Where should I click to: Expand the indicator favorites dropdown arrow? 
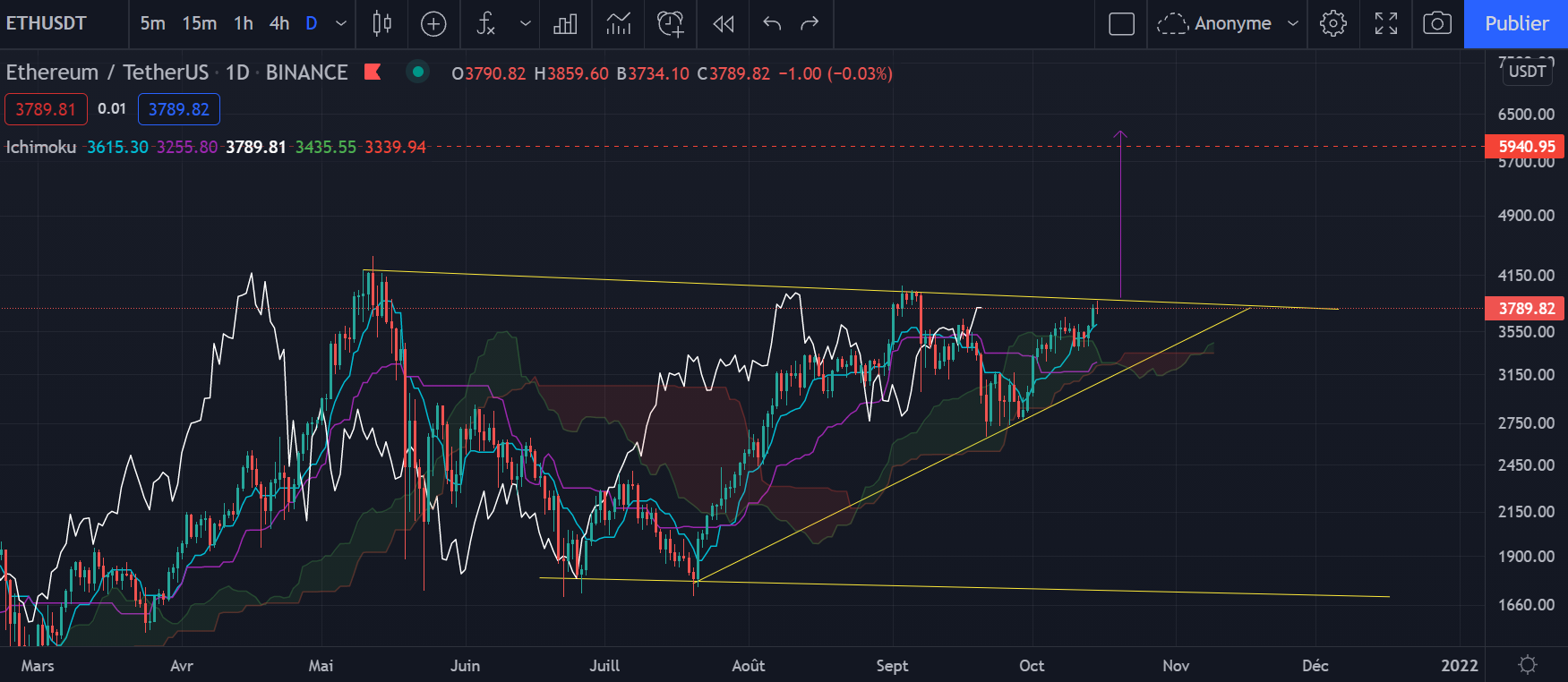click(525, 24)
